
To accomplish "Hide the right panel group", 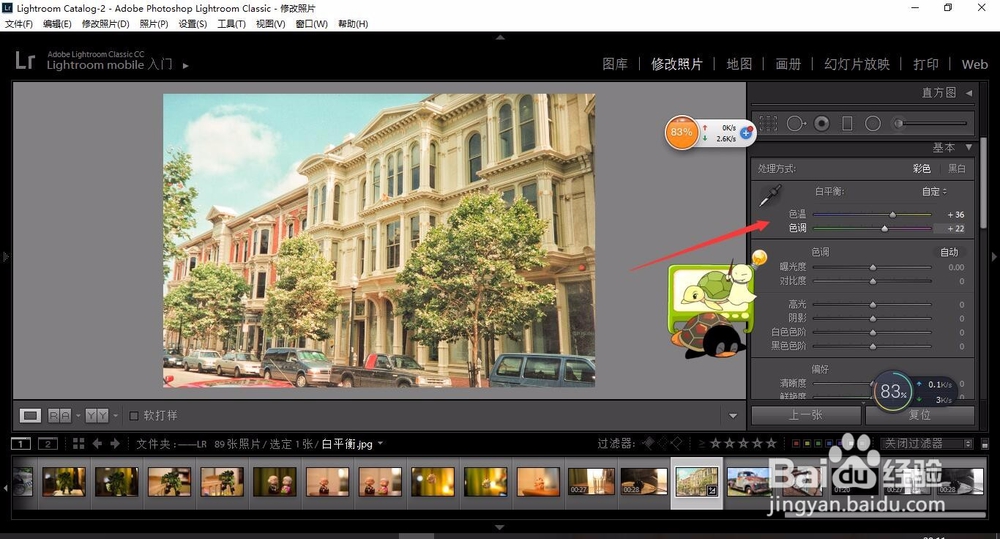I will (x=994, y=256).
